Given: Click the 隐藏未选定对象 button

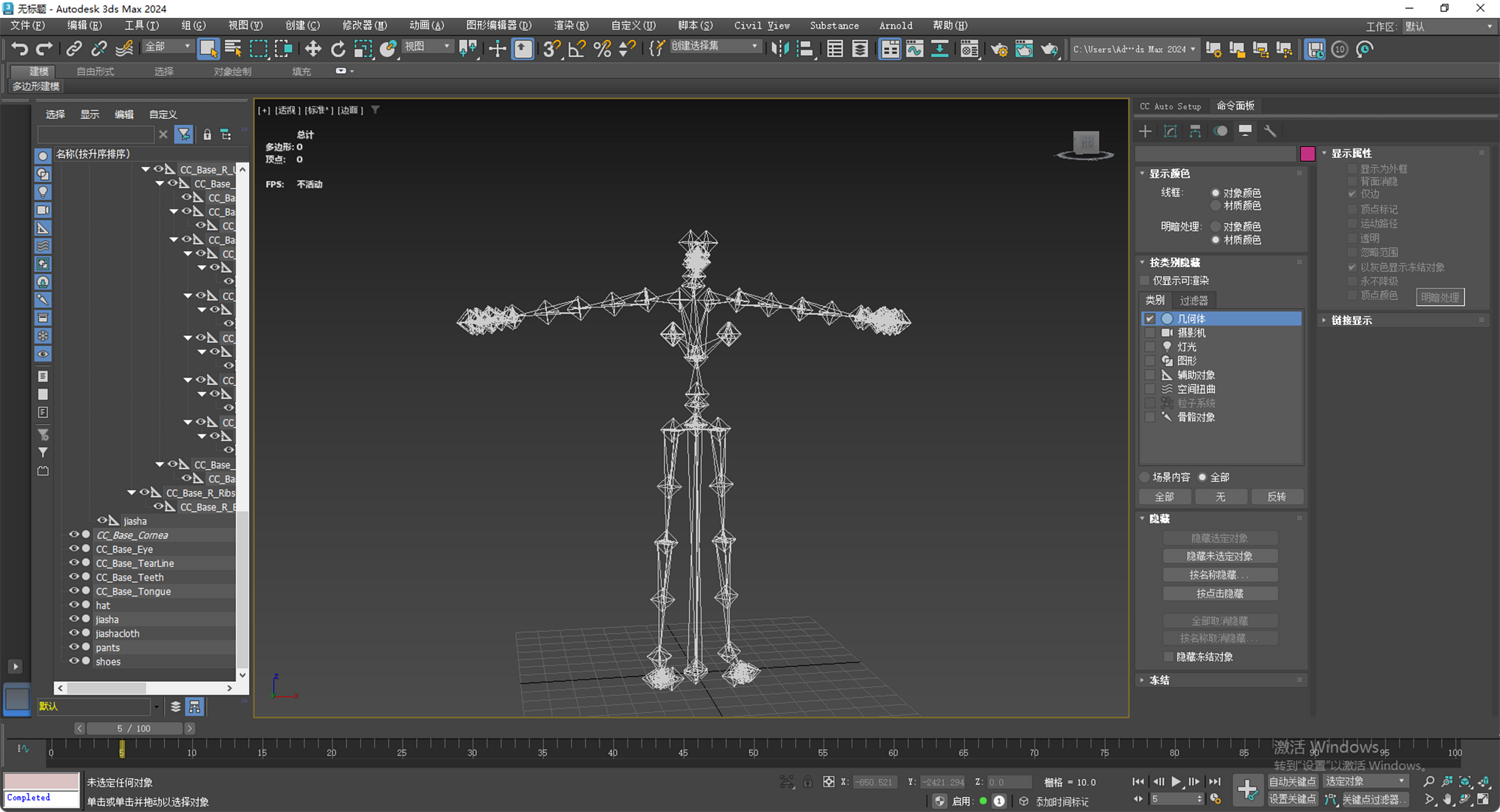Looking at the screenshot, I should (1220, 556).
